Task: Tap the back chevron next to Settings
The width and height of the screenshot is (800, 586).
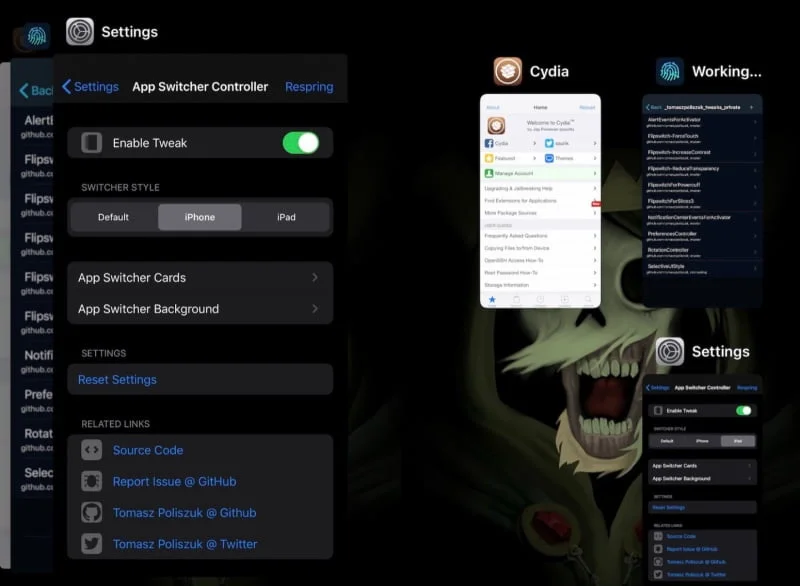Action: (x=66, y=86)
